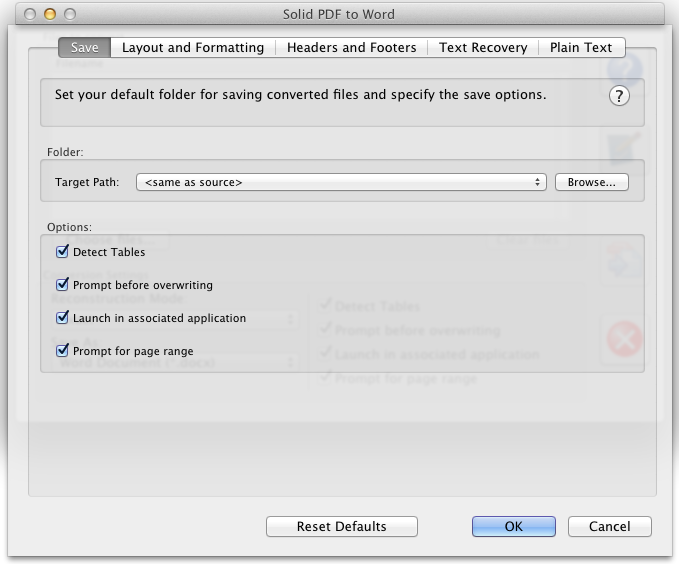Click the question mark help icon
Viewport: 679px width, 564px height.
point(619,96)
